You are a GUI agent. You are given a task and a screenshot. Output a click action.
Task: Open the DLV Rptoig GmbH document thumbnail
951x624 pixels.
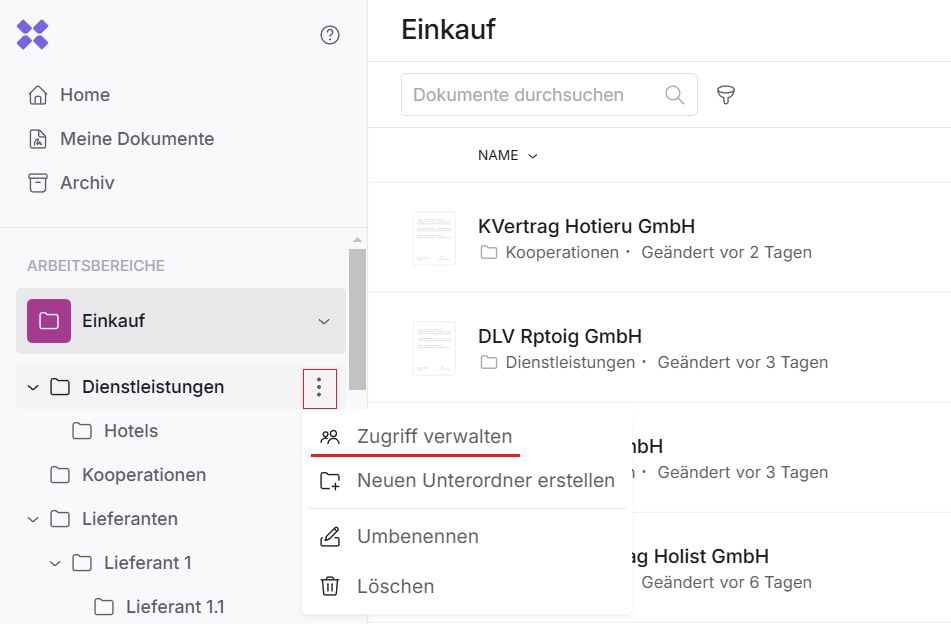click(434, 348)
